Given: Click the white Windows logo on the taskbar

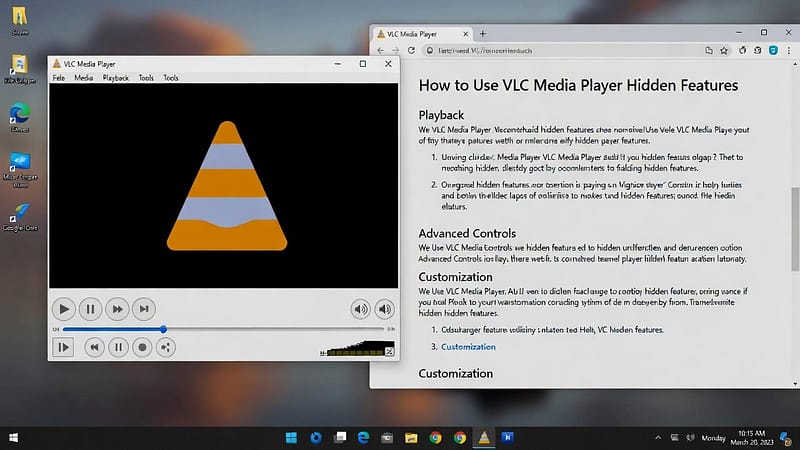Looking at the screenshot, I should (14, 438).
